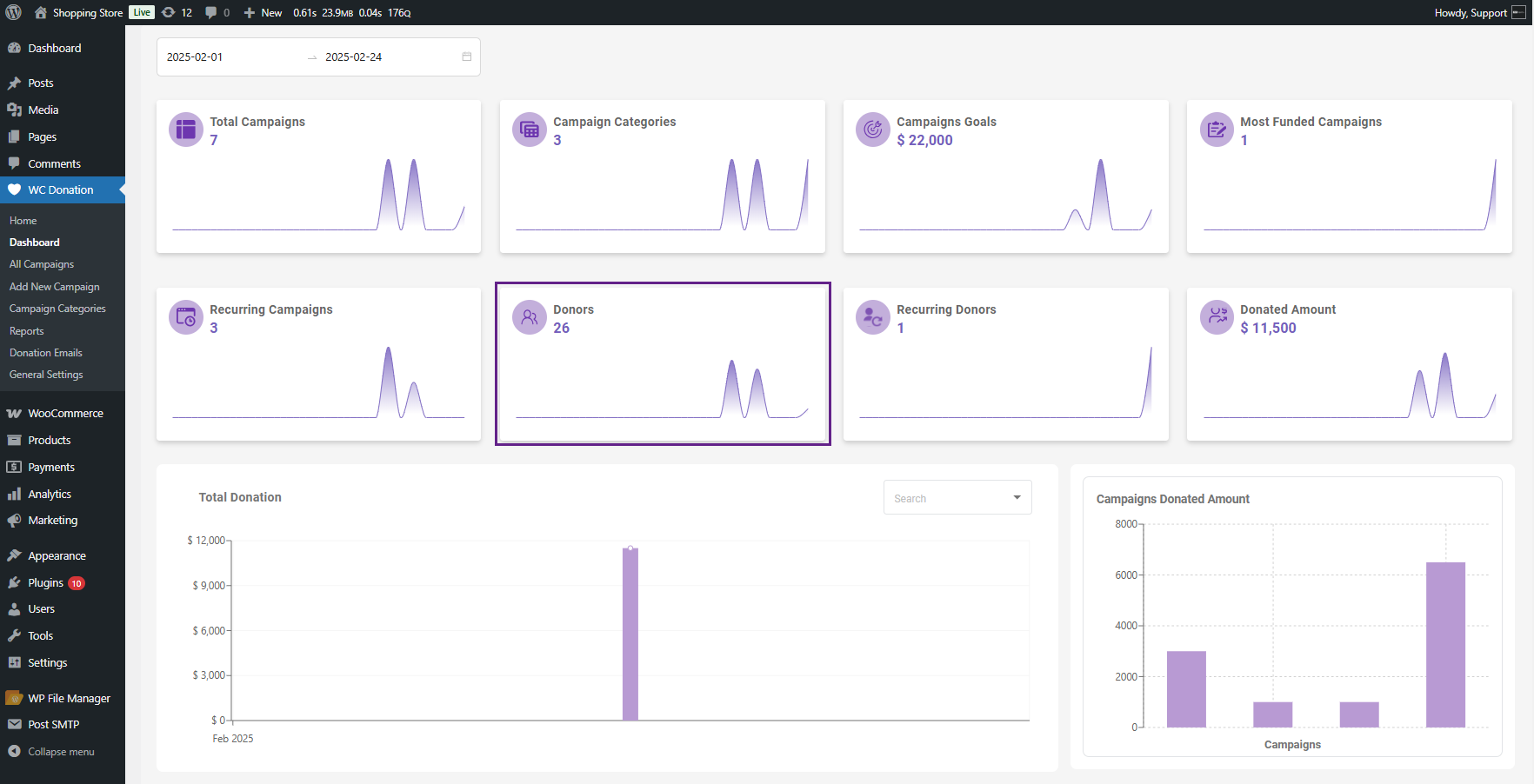Click the Campaigns Goals target icon
This screenshot has height=784, width=1534.
point(872,130)
